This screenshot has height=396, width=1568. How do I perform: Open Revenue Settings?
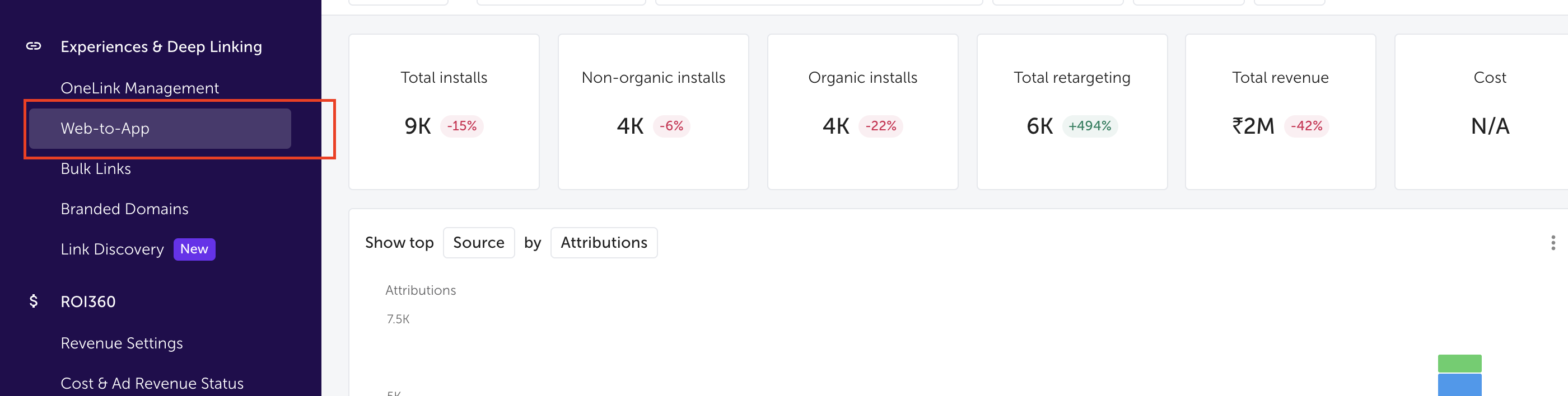pyautogui.click(x=122, y=343)
